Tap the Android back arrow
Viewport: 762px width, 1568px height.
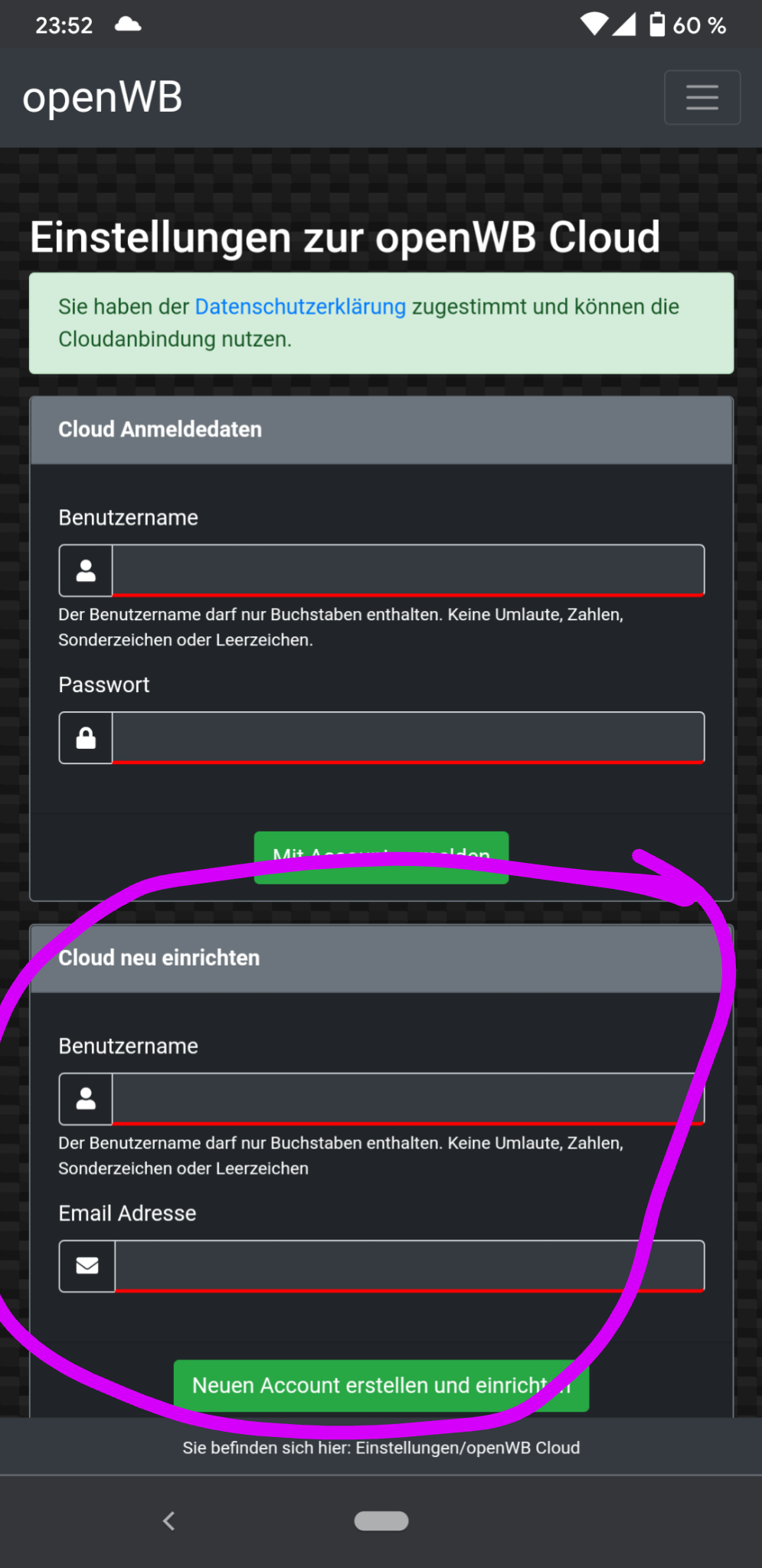pyautogui.click(x=169, y=1521)
